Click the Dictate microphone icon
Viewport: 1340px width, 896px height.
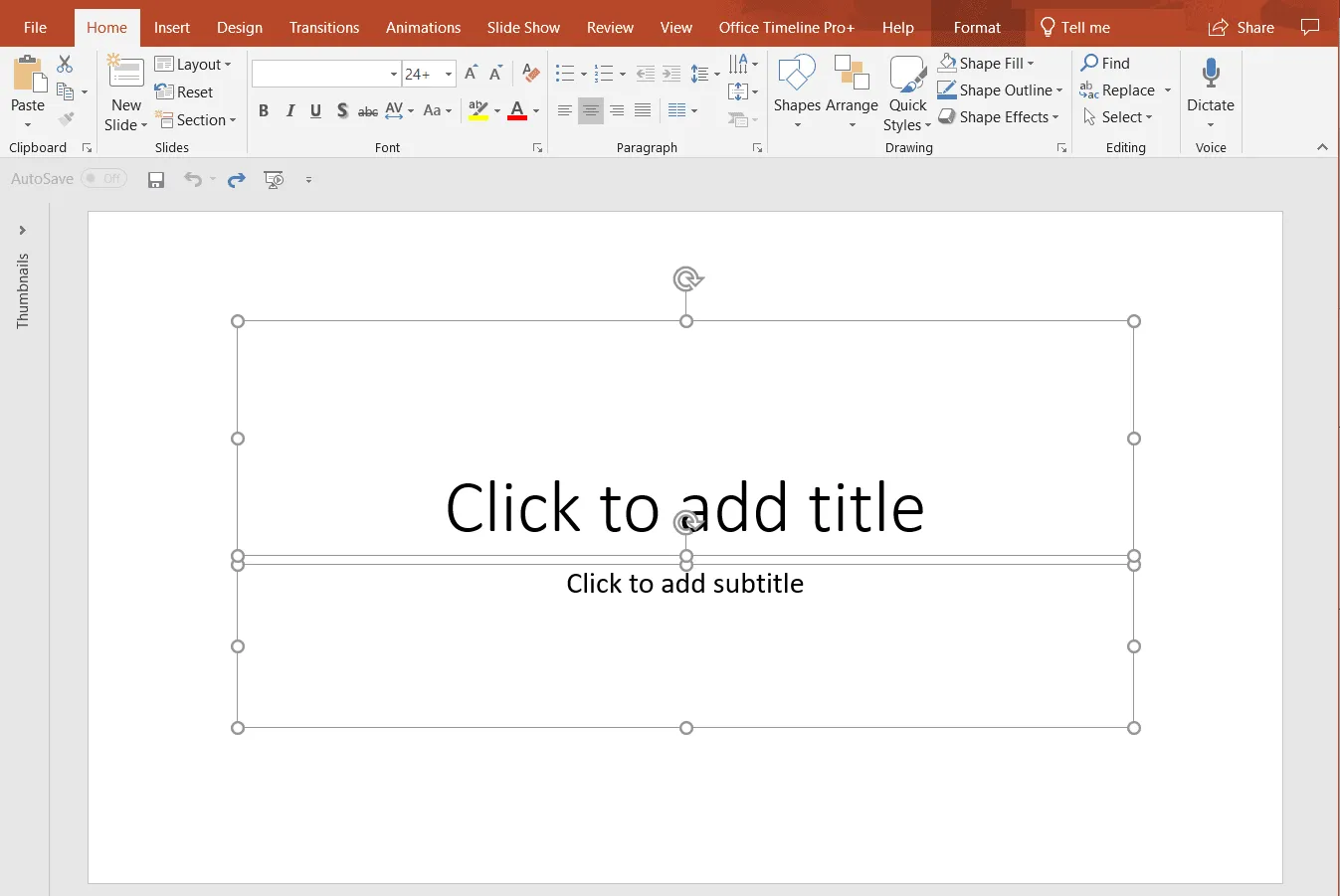click(x=1210, y=75)
